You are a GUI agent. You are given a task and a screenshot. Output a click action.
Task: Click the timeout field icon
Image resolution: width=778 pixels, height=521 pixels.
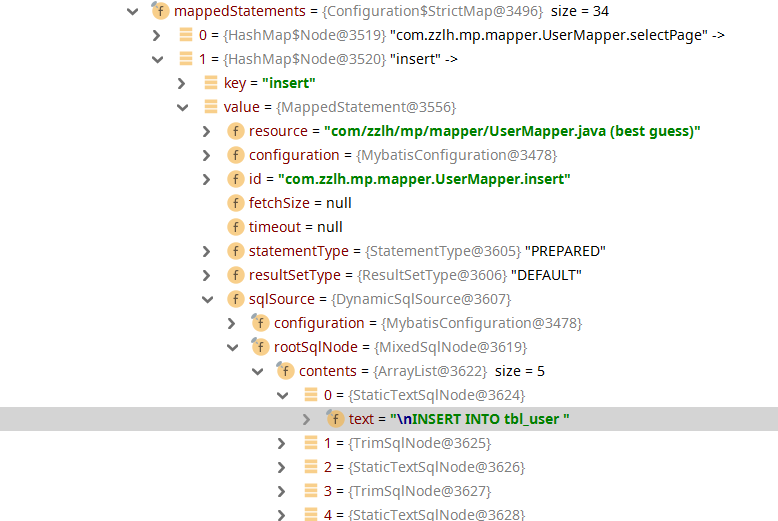click(x=236, y=227)
